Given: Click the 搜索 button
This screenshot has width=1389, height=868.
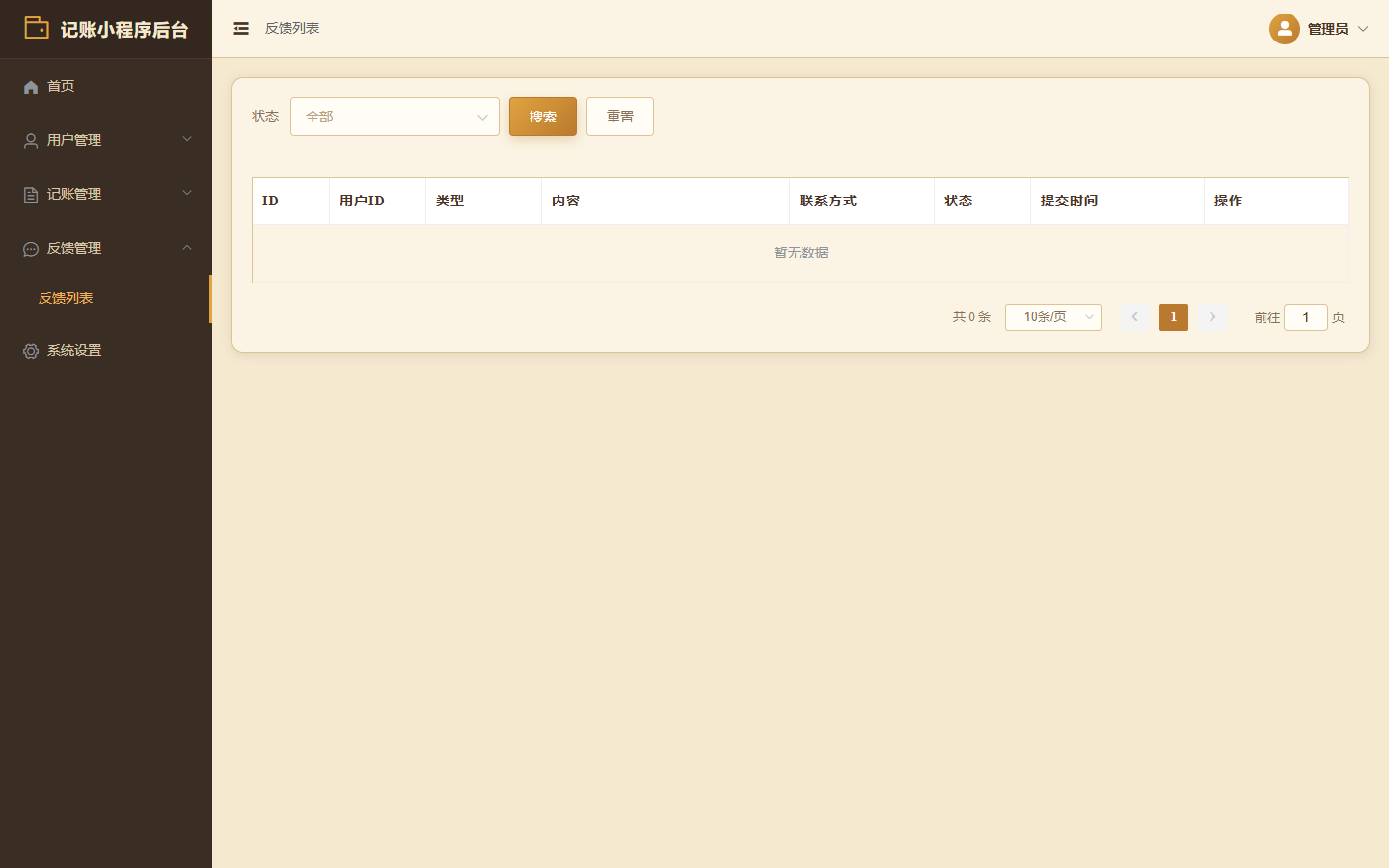Looking at the screenshot, I should [543, 117].
